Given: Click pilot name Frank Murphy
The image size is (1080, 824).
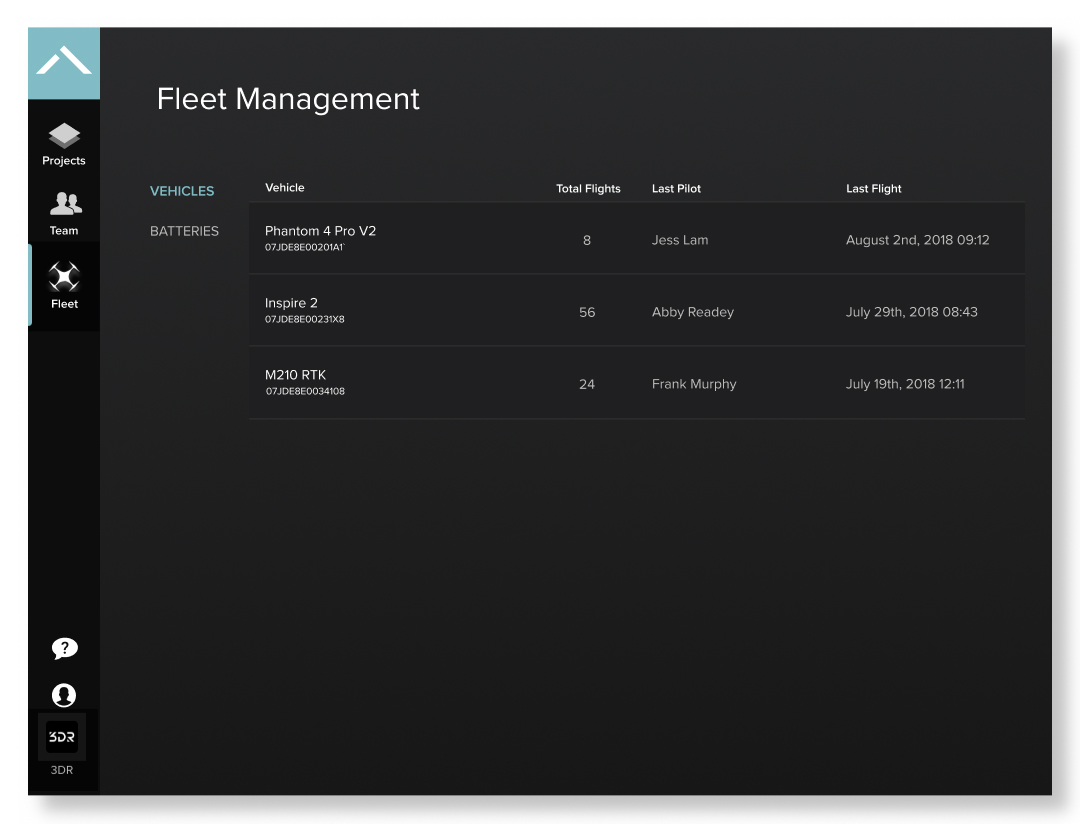Looking at the screenshot, I should point(694,384).
